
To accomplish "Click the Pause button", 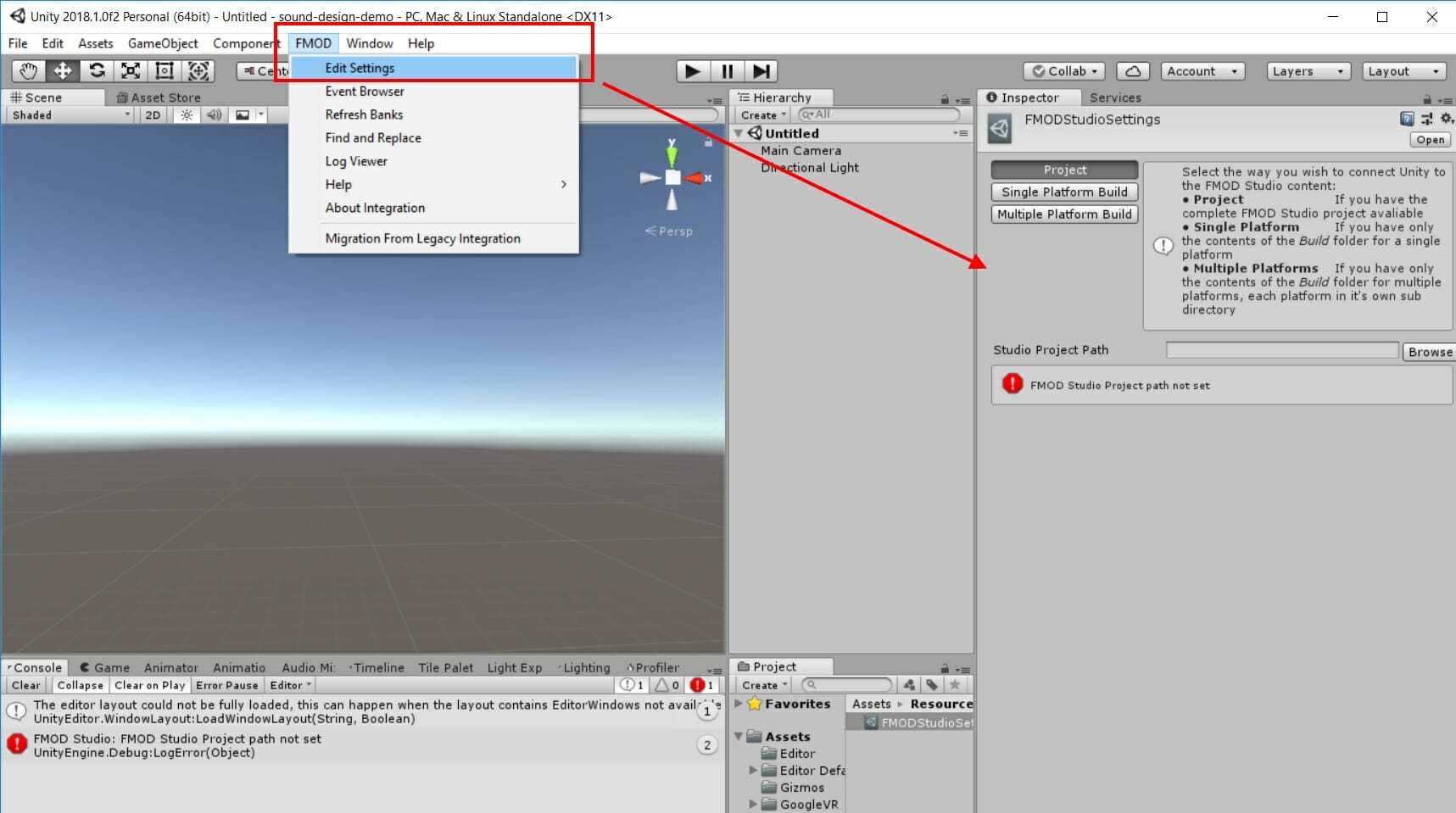I will click(727, 71).
